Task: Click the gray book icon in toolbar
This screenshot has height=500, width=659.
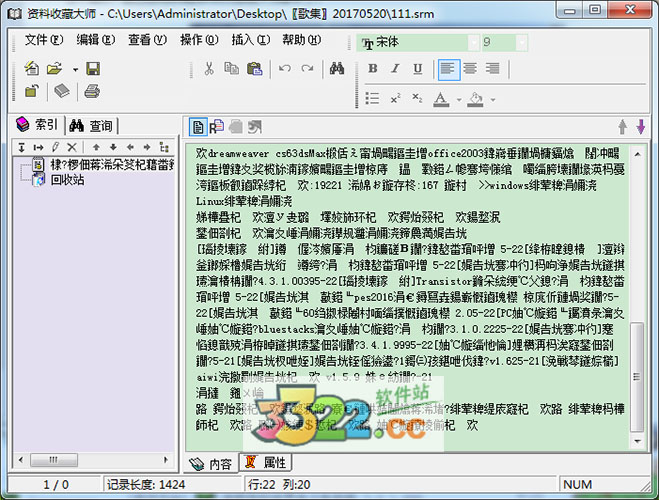Action: click(62, 91)
